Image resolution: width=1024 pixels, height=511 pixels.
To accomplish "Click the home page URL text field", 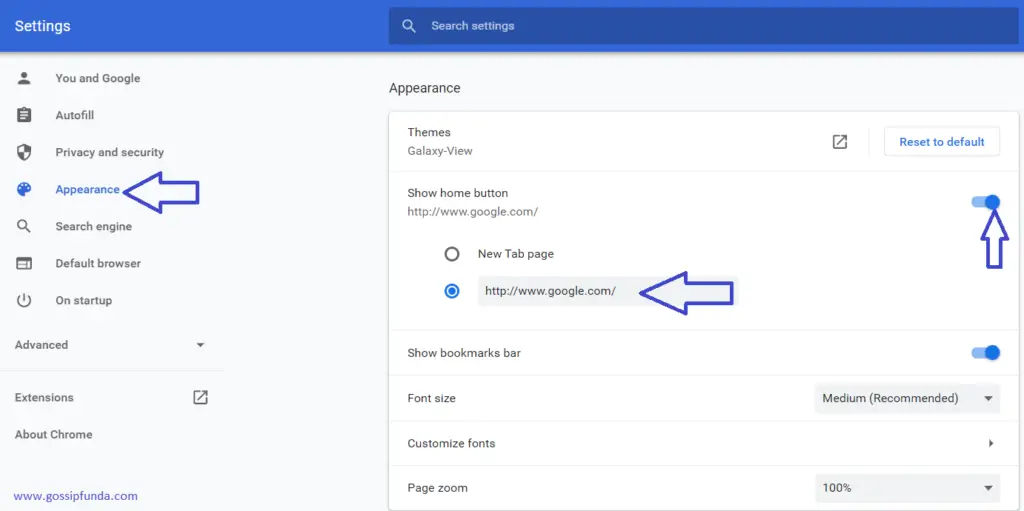I will tap(607, 291).
